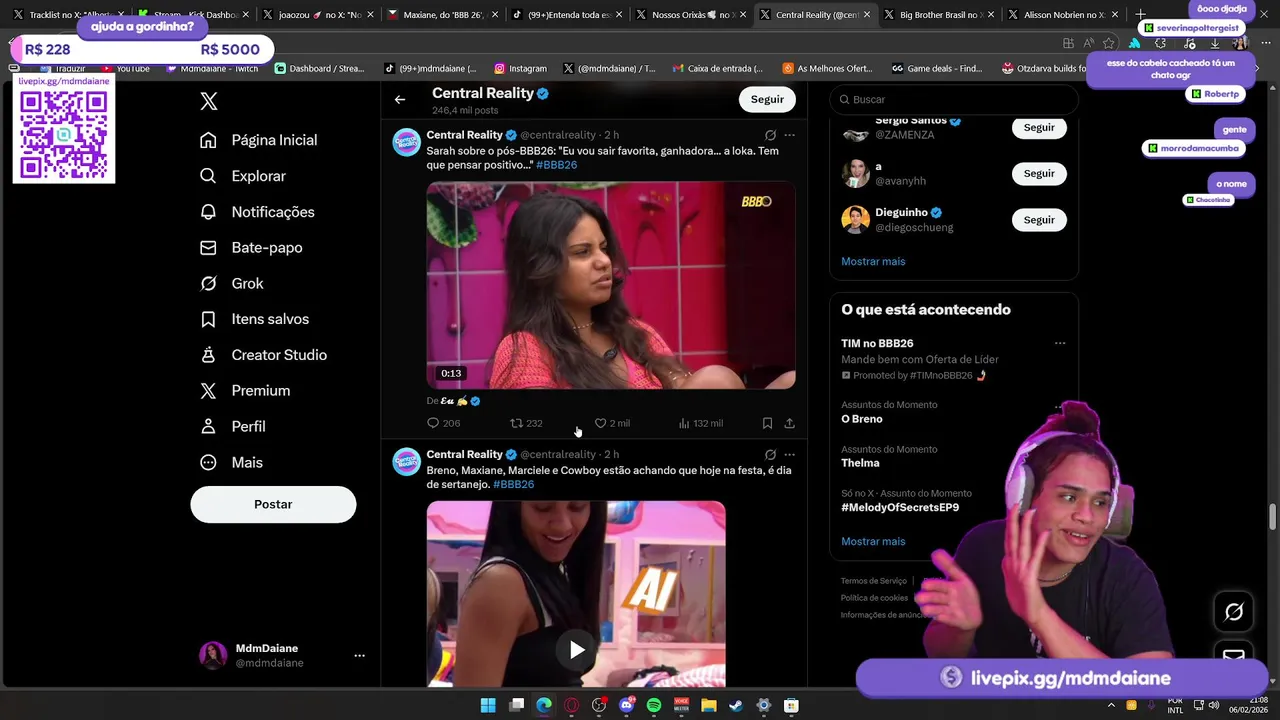Share the Sarah post

789,423
